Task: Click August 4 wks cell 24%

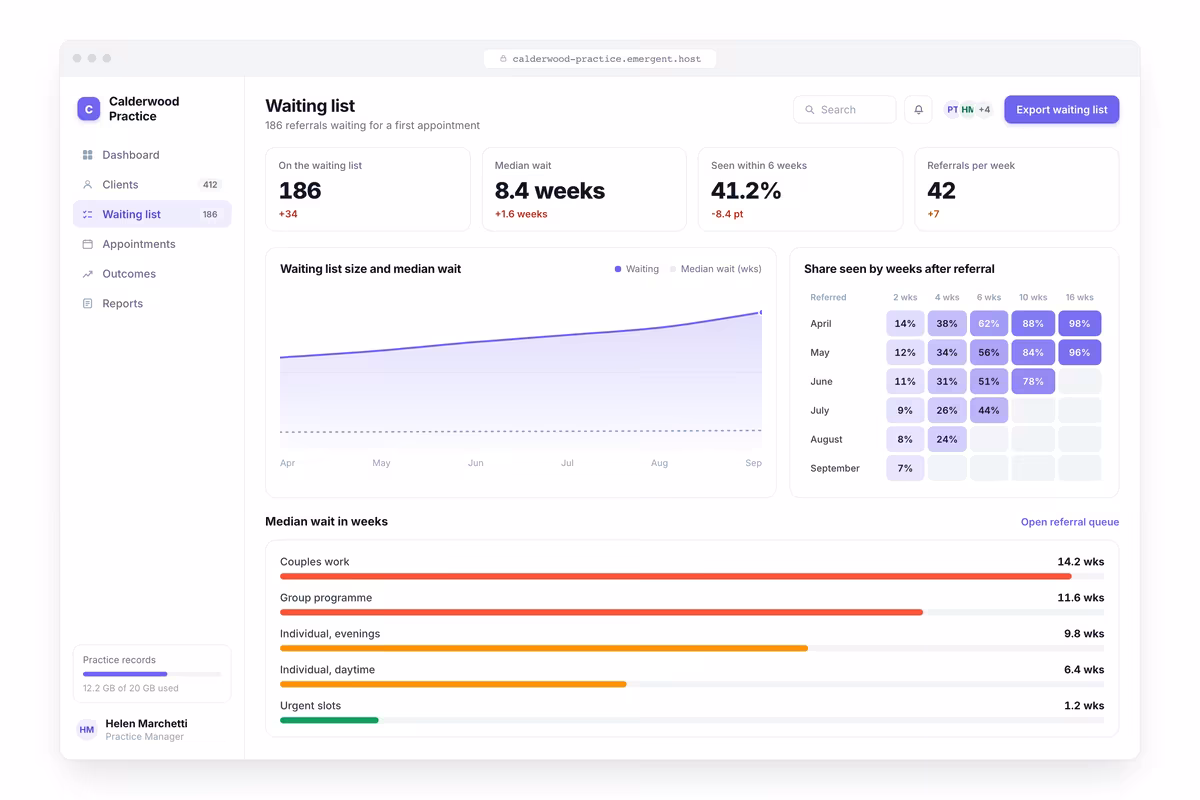Action: [x=947, y=439]
